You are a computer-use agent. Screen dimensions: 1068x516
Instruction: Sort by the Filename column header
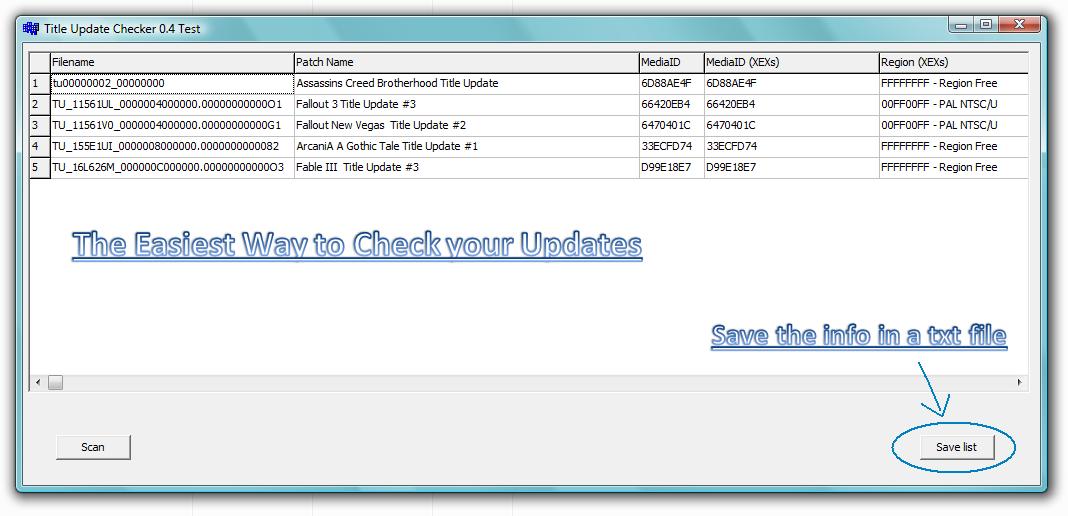[171, 62]
